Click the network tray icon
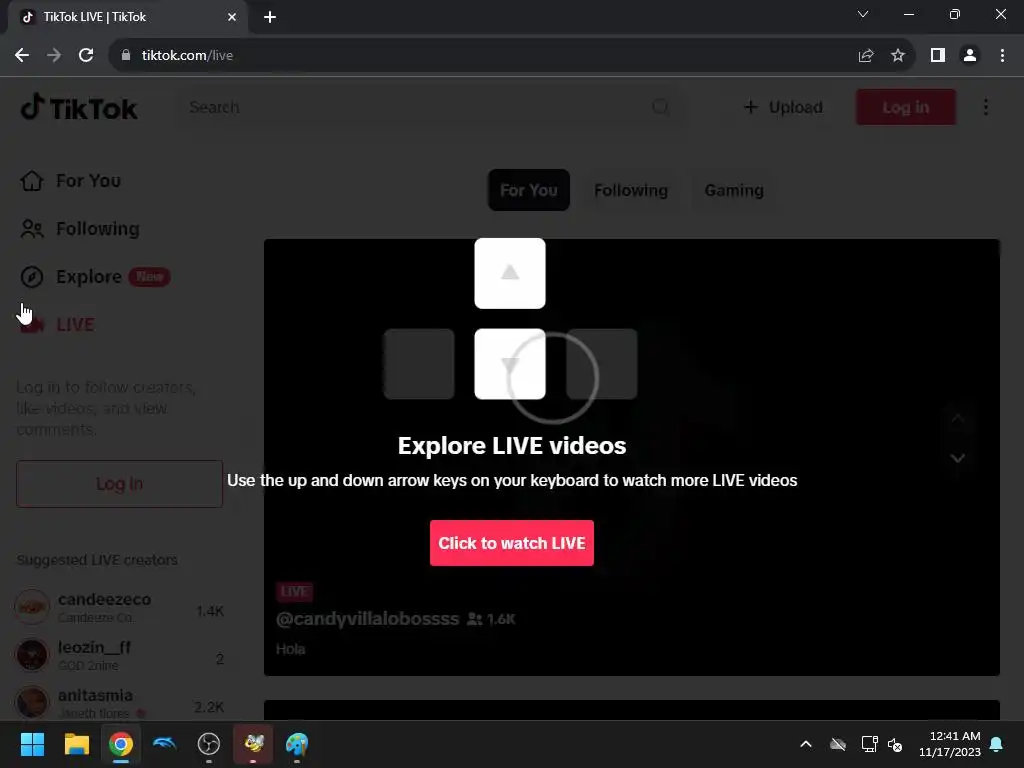Screen dimensions: 1024x768 click(869, 744)
